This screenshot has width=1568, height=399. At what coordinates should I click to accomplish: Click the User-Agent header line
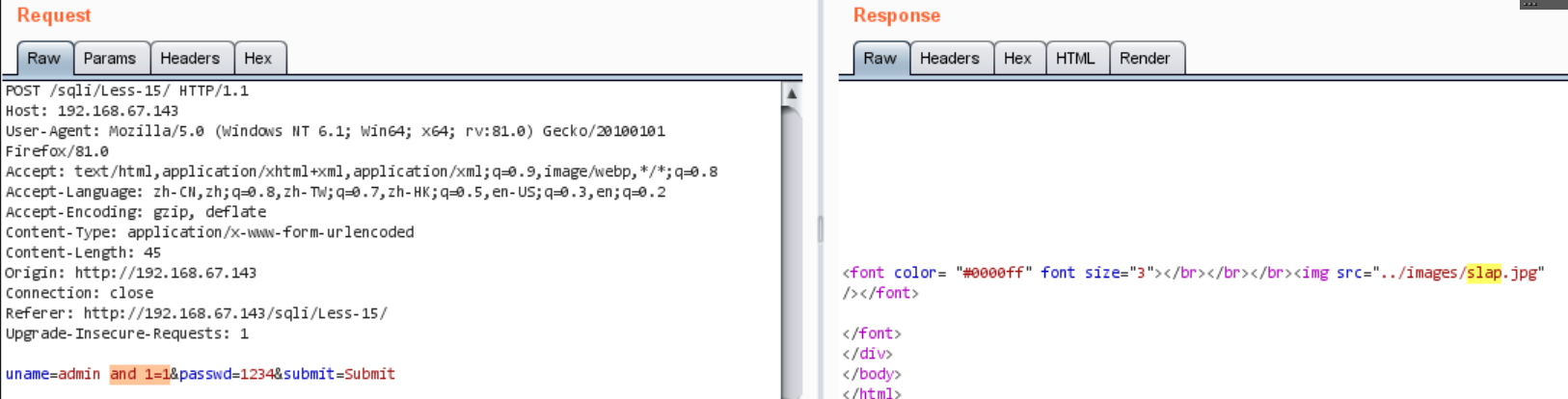(x=336, y=131)
